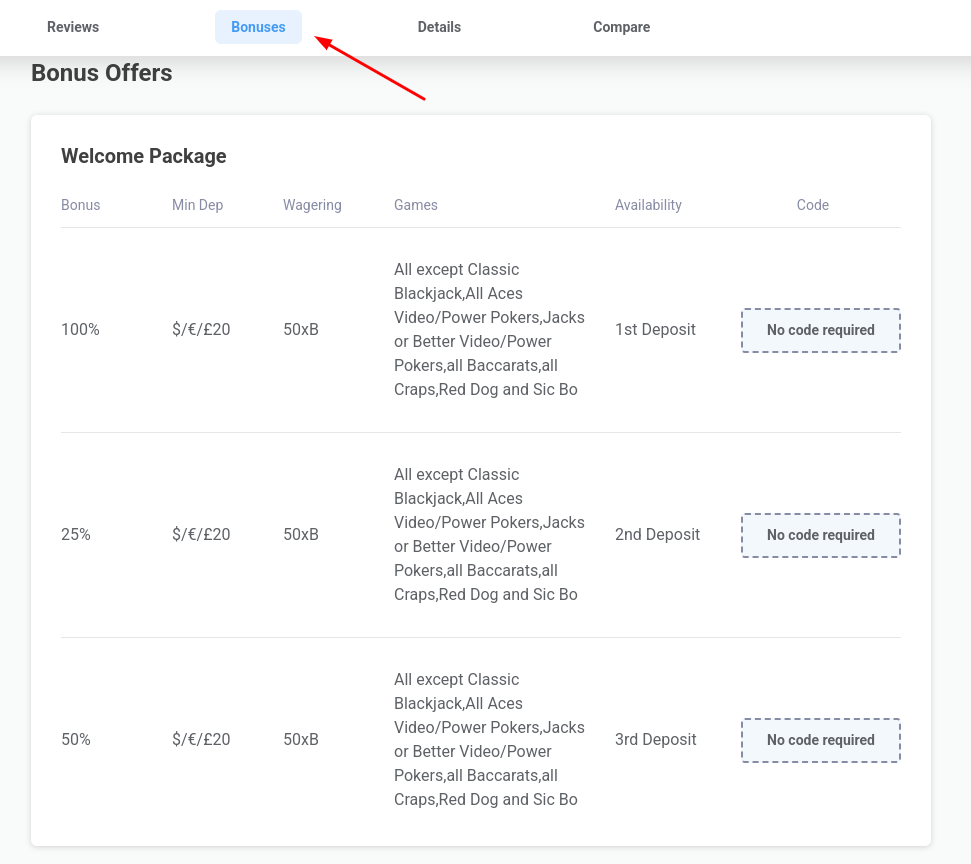This screenshot has height=864, width=971.
Task: Click the 1st Deposit 'No code required' box
Action: coord(820,330)
